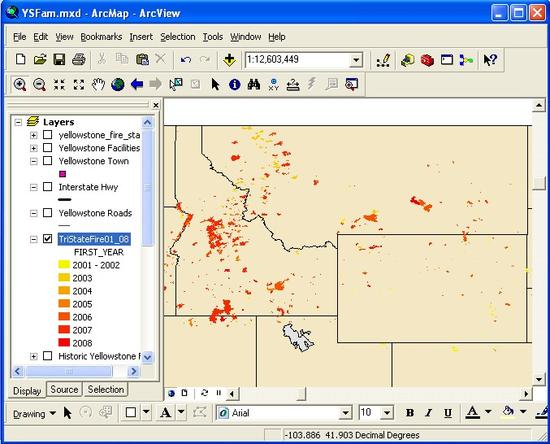This screenshot has height=444, width=550.
Task: Select the Zoom Out magnifier tool
Action: [x=39, y=85]
